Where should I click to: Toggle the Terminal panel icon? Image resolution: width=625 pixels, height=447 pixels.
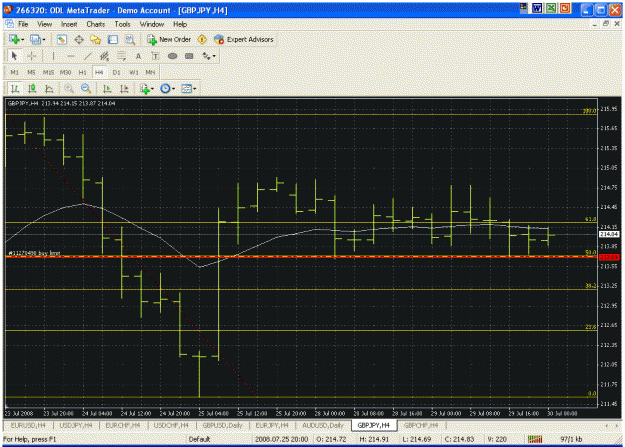113,39
